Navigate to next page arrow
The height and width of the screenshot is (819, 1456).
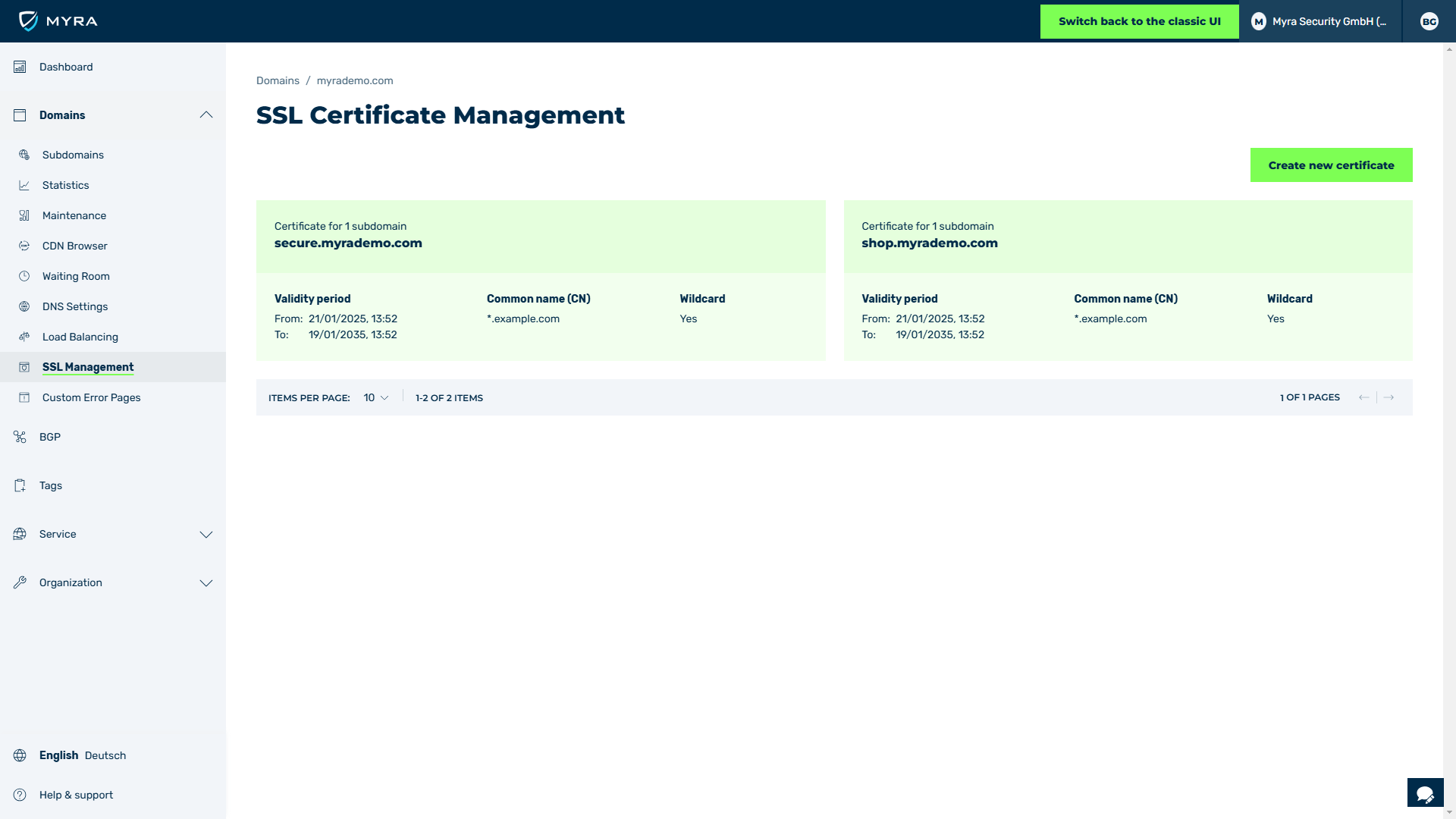1389,396
